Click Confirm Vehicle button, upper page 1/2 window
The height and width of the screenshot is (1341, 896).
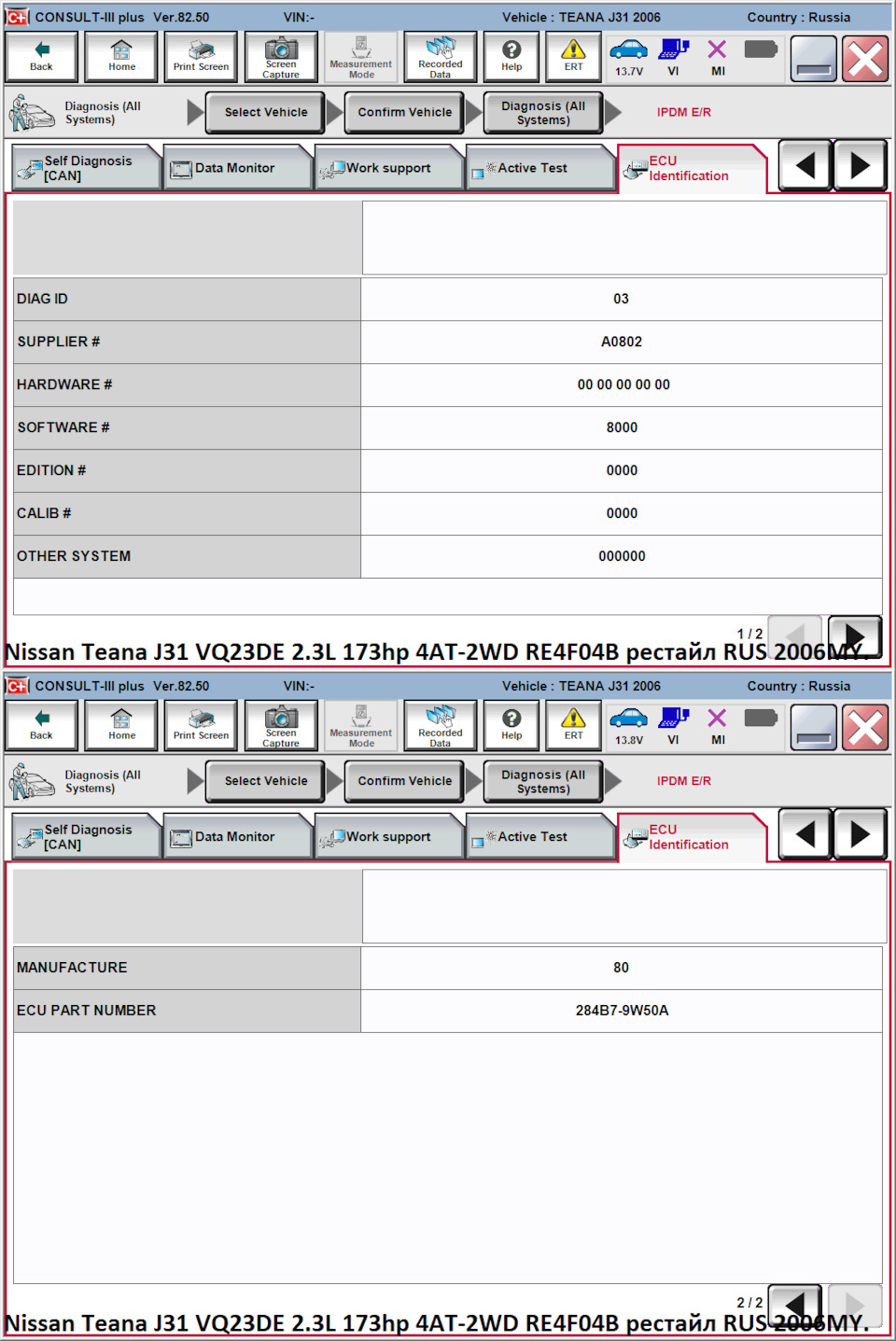pyautogui.click(x=404, y=112)
